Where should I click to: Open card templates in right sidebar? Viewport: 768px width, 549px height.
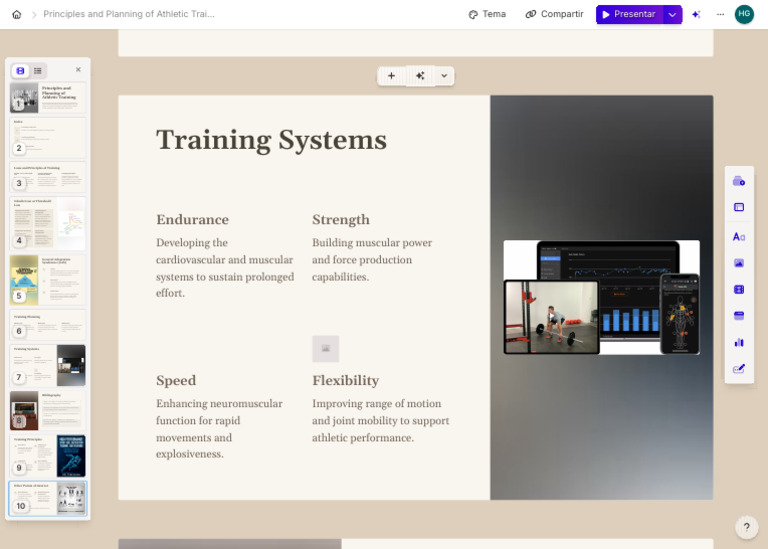739,181
